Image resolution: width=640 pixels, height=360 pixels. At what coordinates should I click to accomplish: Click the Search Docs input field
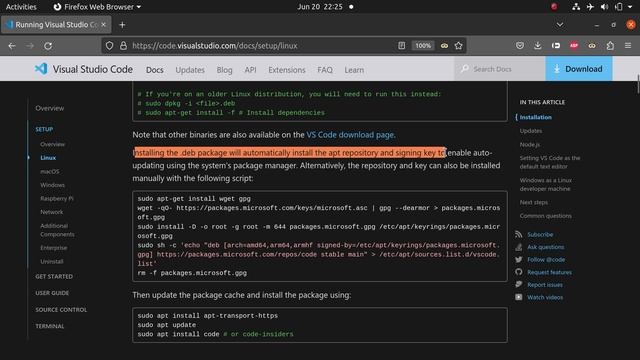pyautogui.click(x=500, y=69)
